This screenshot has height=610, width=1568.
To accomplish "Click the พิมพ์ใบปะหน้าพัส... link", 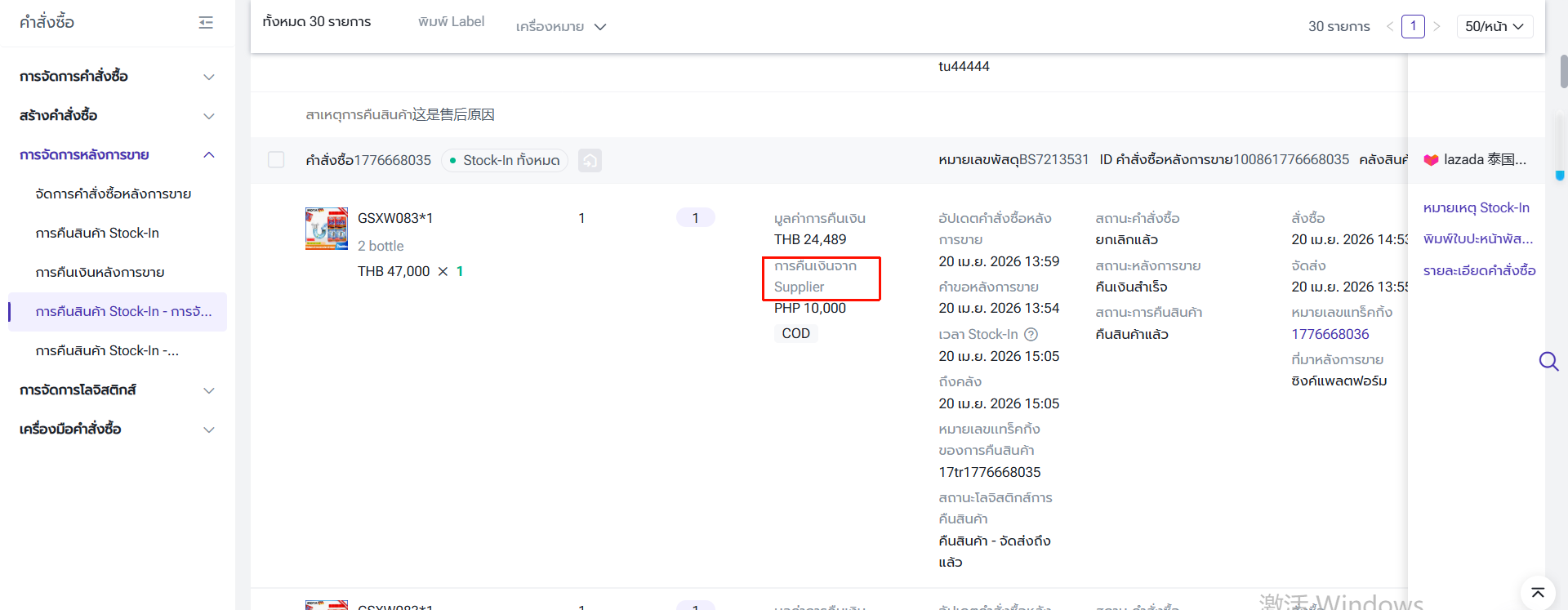I will tap(1478, 239).
